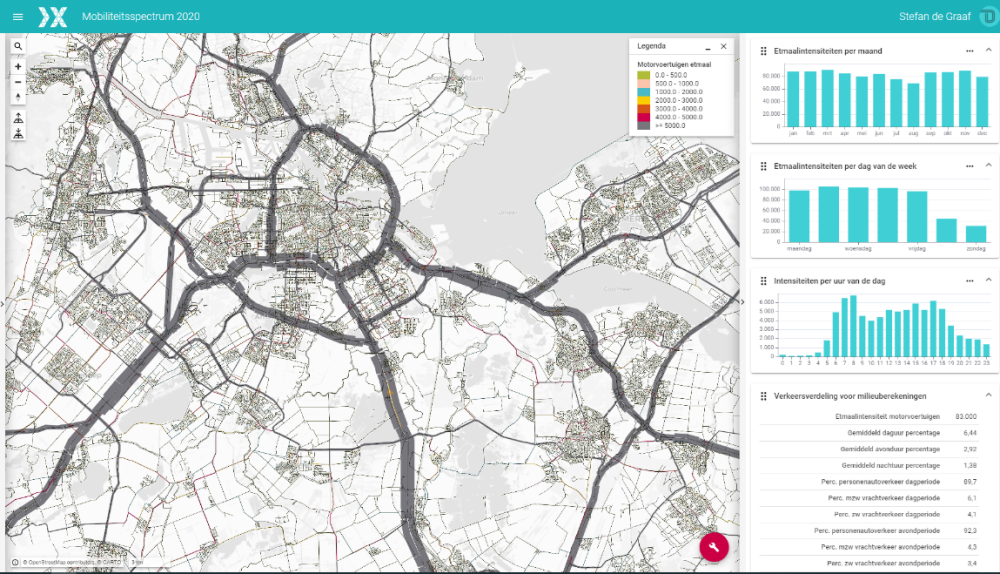Minimize the Legenda panel

[x=708, y=47]
